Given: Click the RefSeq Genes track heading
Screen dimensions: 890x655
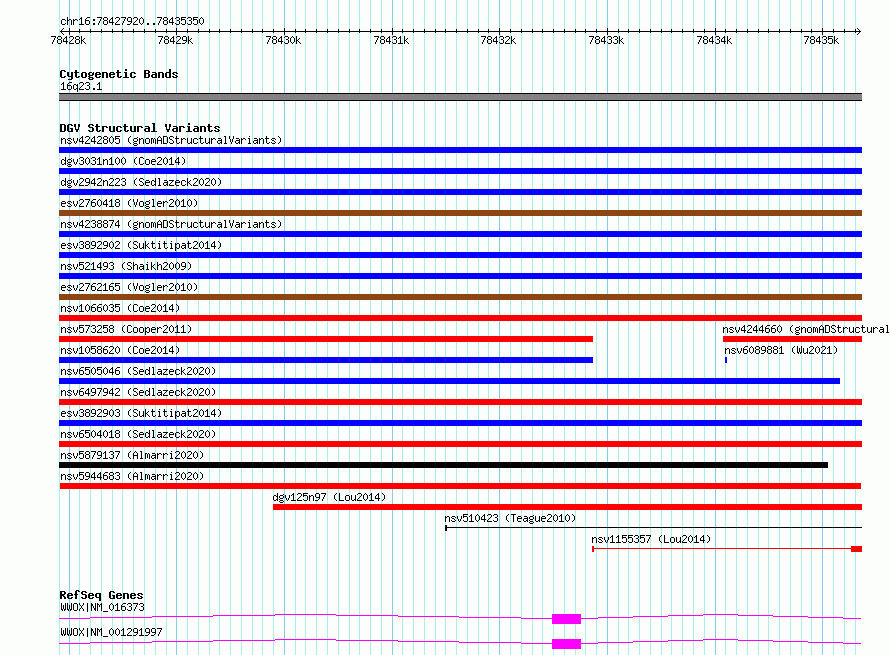Looking at the screenshot, I should [x=102, y=595].
